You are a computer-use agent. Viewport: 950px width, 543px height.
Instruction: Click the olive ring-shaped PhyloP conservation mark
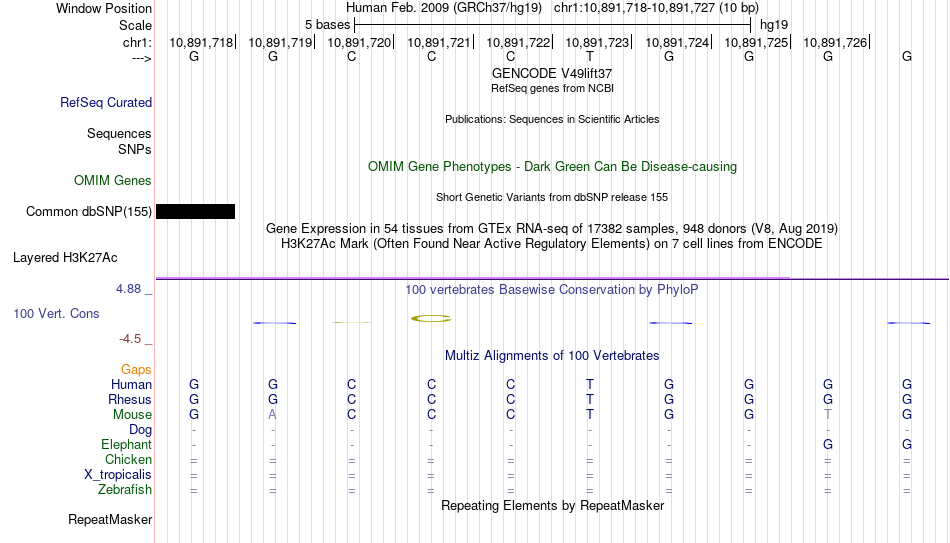431,318
